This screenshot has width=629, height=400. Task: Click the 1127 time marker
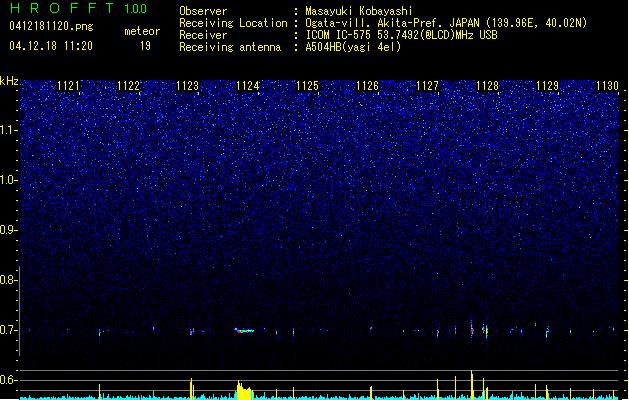pyautogui.click(x=428, y=86)
